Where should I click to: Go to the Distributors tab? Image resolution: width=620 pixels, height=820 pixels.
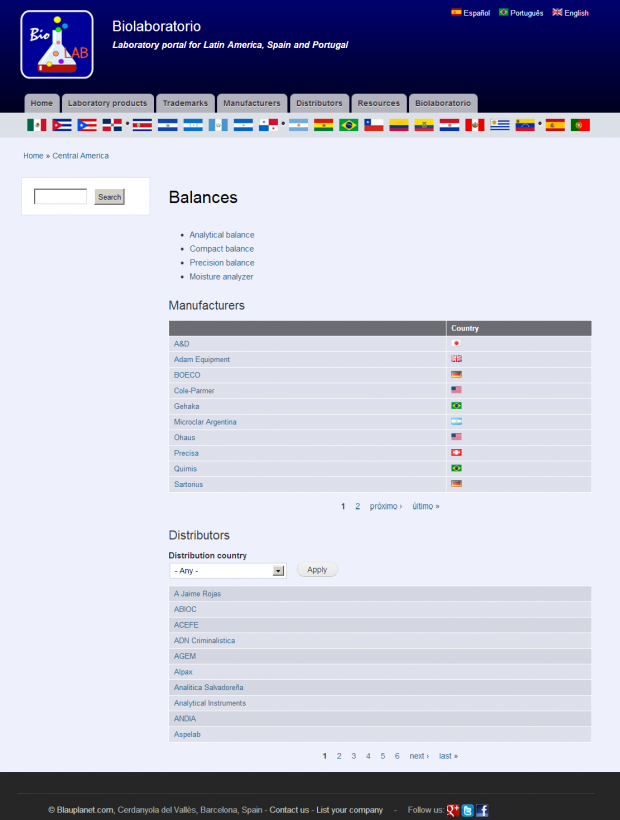click(319, 103)
